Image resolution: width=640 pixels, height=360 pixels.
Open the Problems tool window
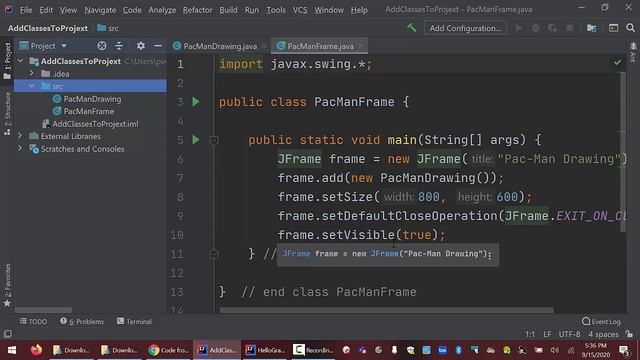pos(82,322)
